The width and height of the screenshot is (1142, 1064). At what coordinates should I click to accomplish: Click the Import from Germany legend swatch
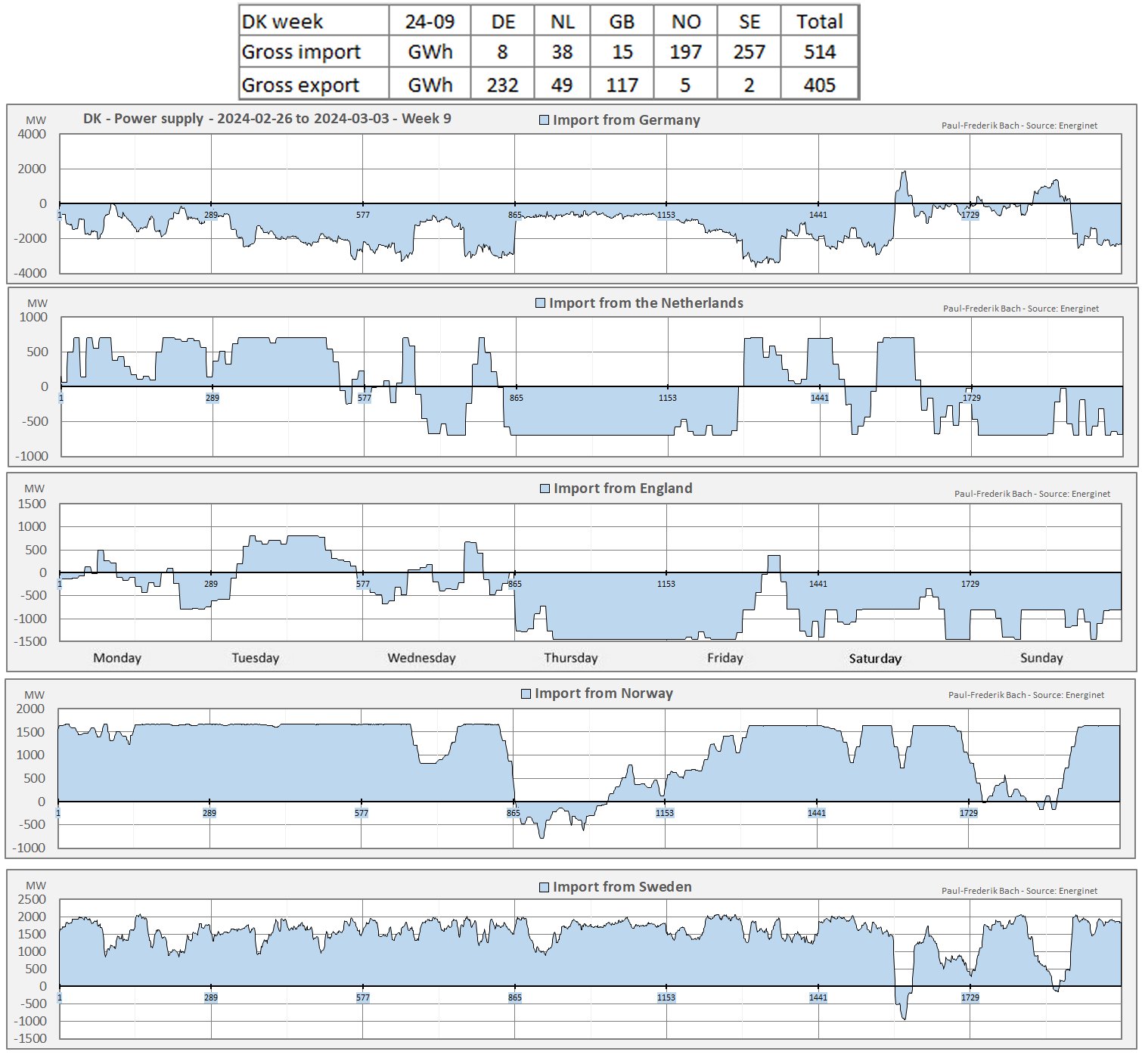544,120
